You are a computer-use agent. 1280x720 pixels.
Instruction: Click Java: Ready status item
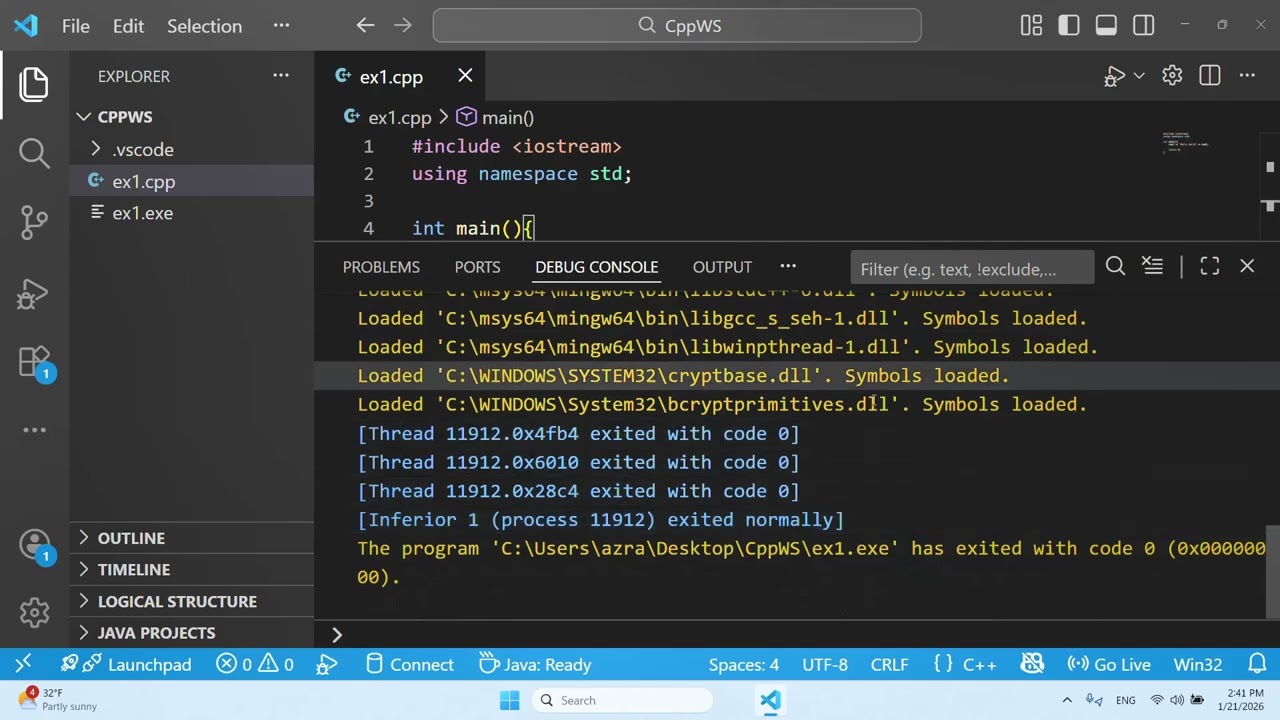click(535, 664)
